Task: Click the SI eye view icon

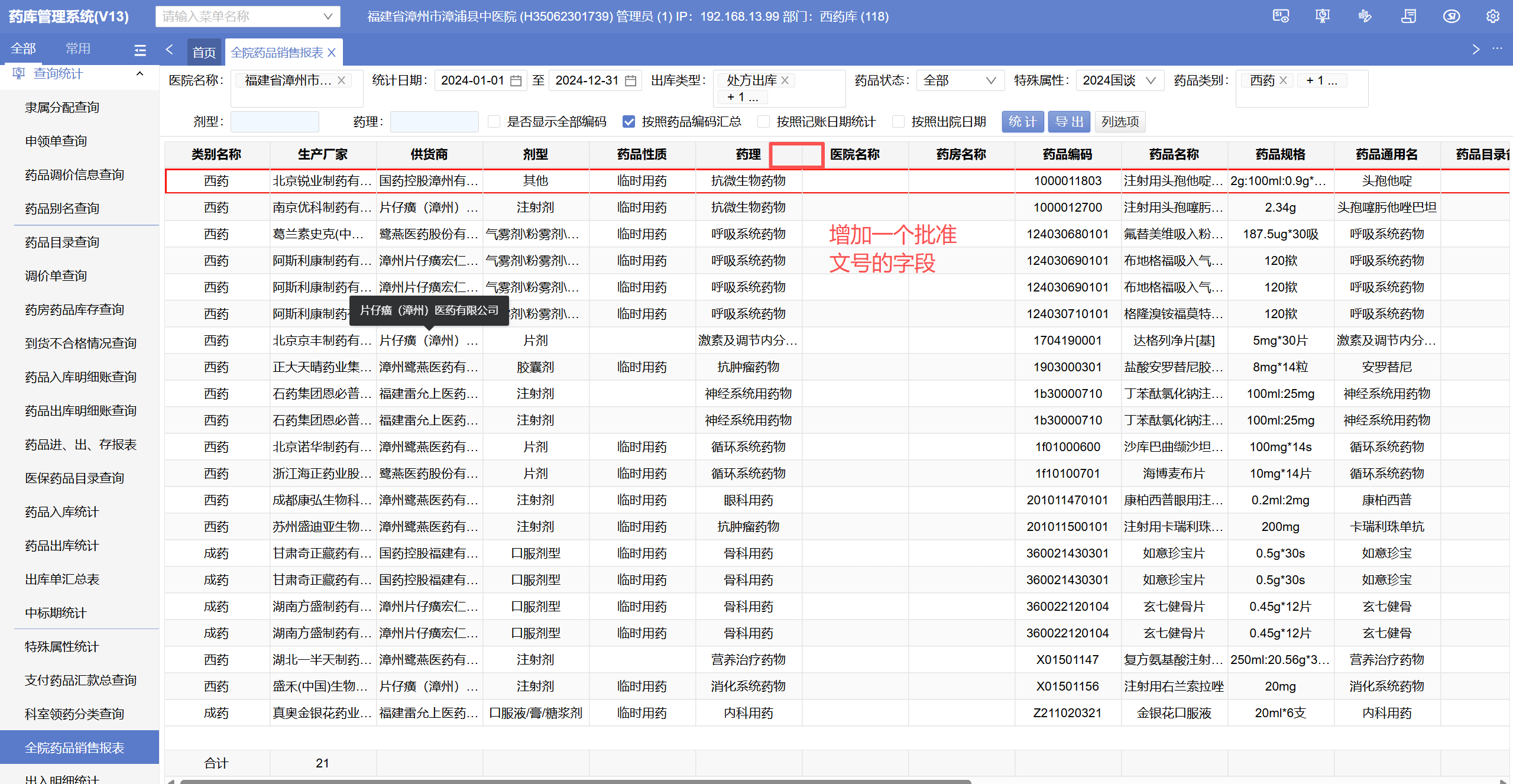Action: pos(1281,16)
